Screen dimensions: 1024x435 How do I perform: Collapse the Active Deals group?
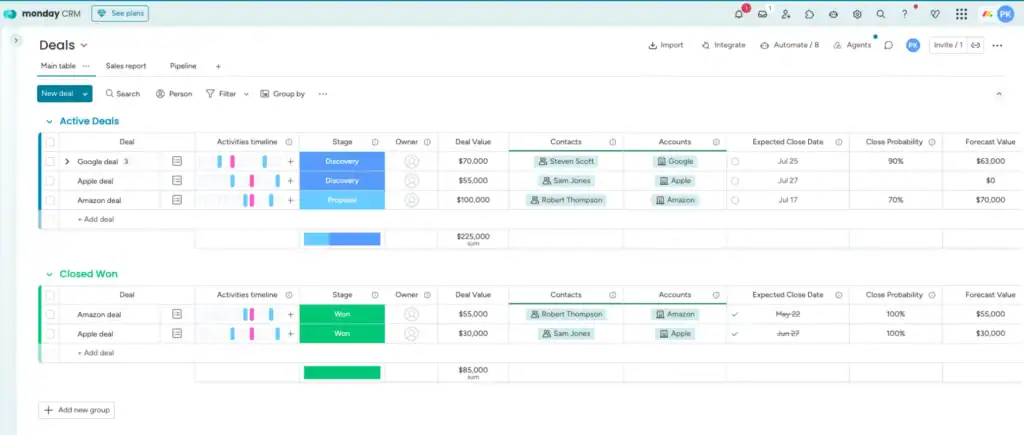pos(49,121)
